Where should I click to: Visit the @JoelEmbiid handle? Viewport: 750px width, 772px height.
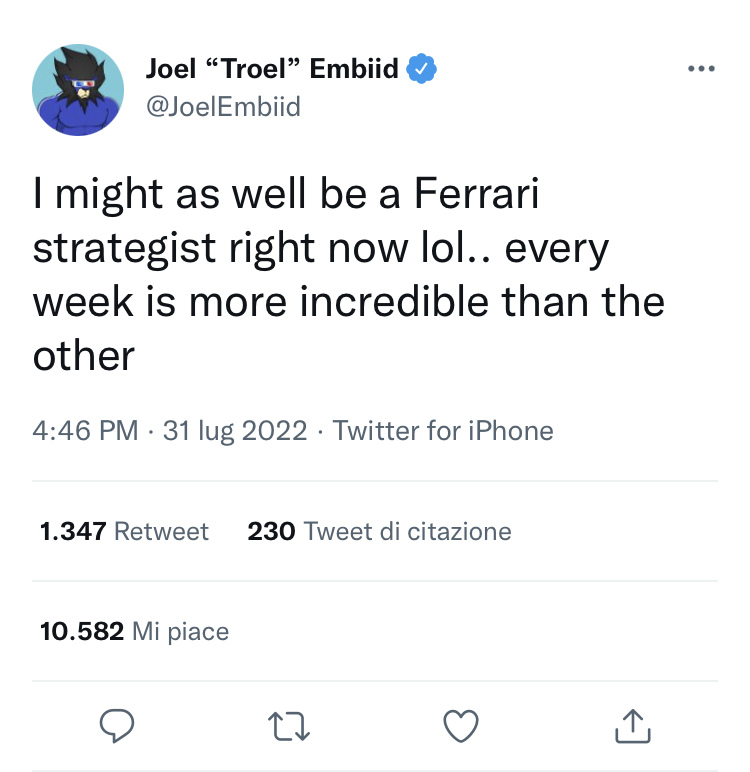click(x=223, y=106)
